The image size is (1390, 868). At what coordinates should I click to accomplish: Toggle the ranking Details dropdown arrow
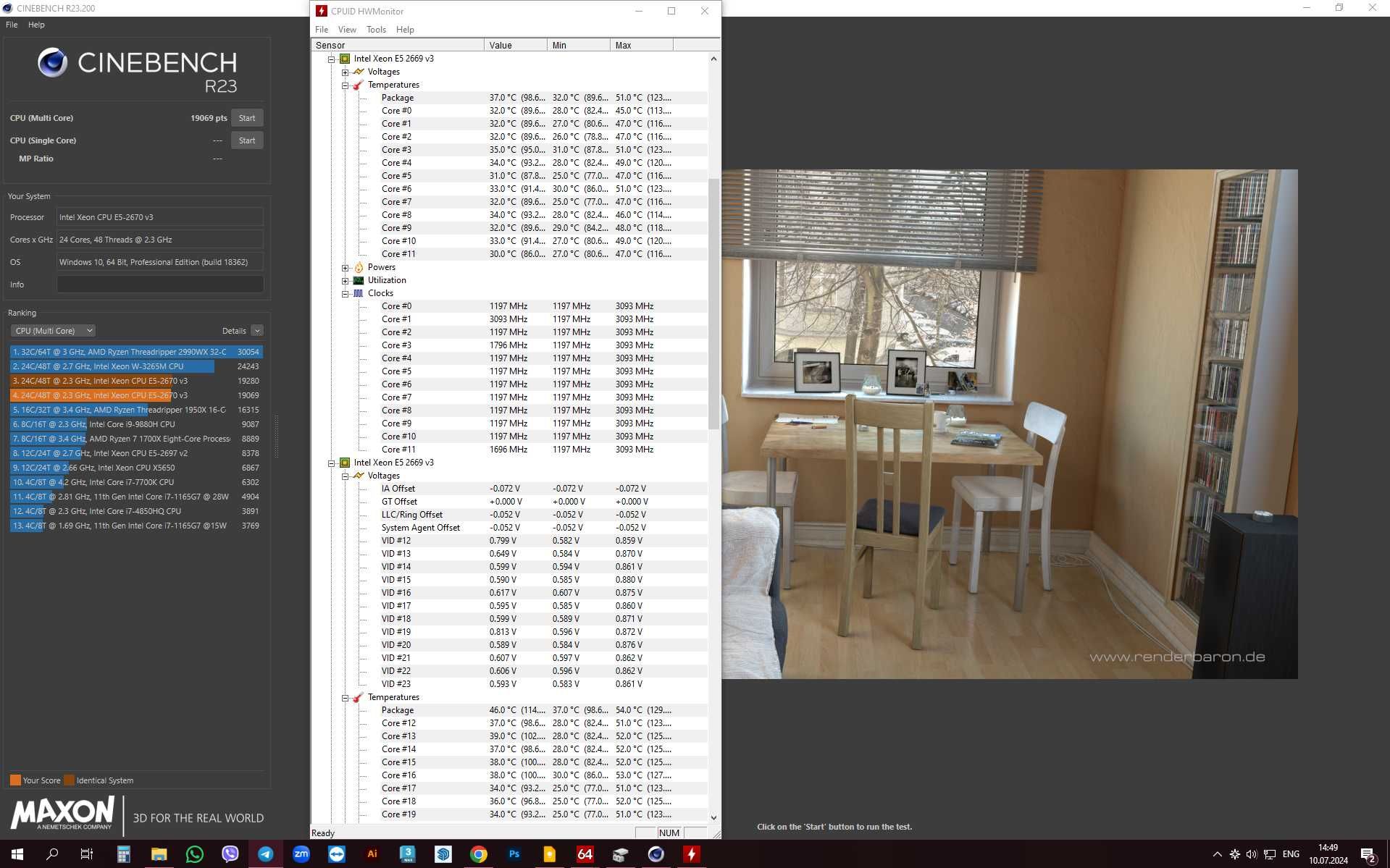257,331
